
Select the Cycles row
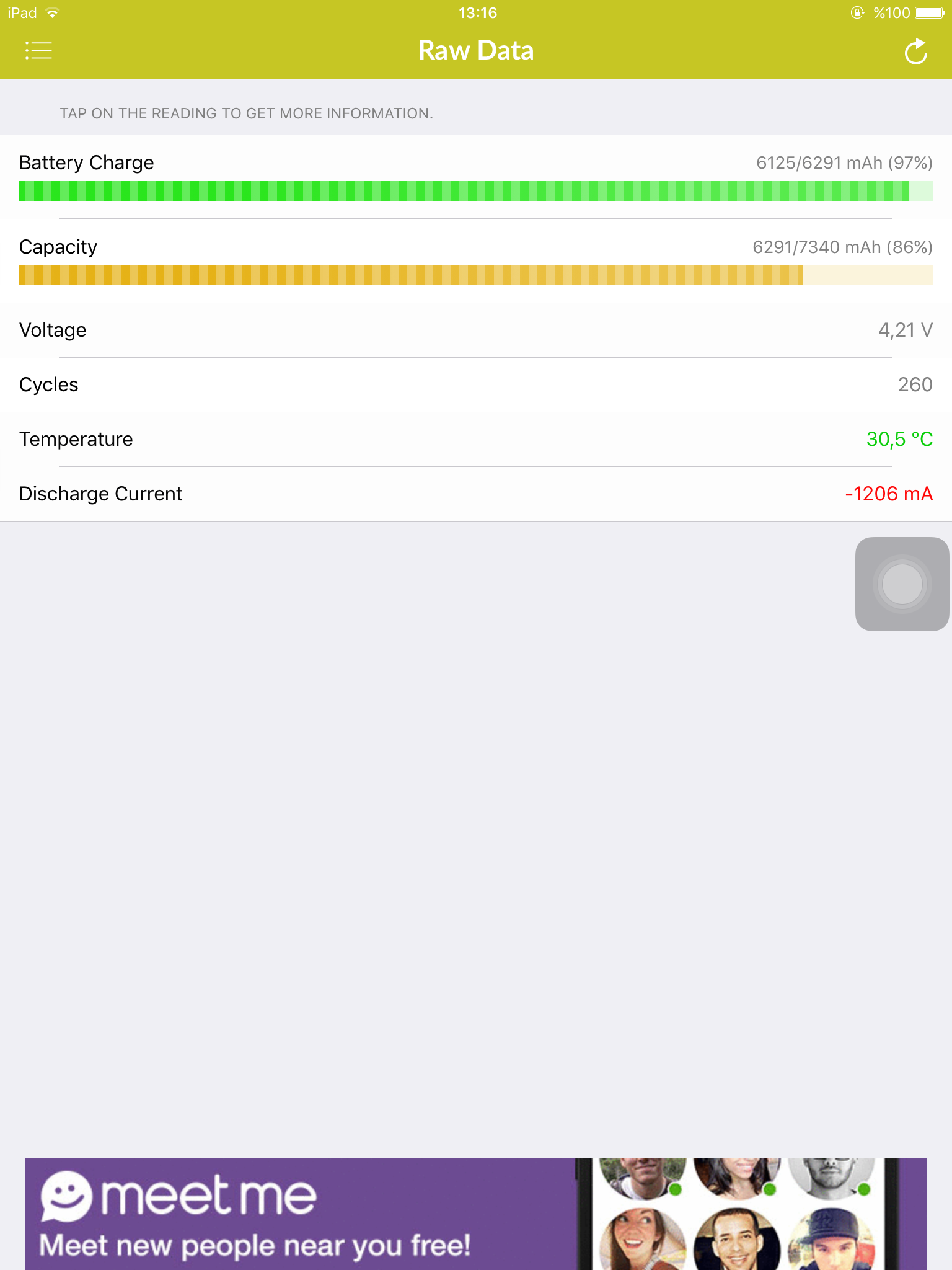(x=476, y=384)
